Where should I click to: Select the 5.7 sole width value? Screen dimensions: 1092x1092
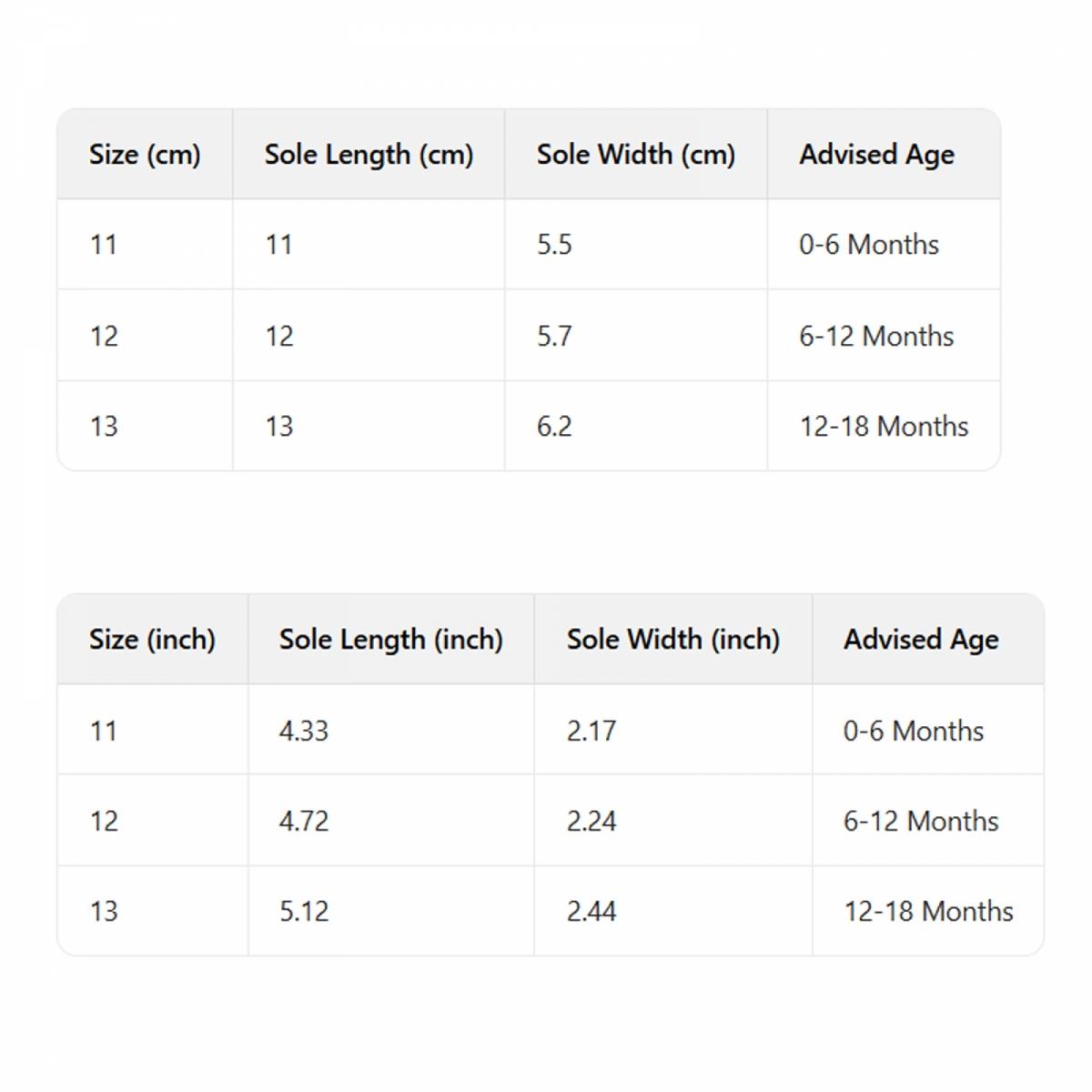click(554, 336)
